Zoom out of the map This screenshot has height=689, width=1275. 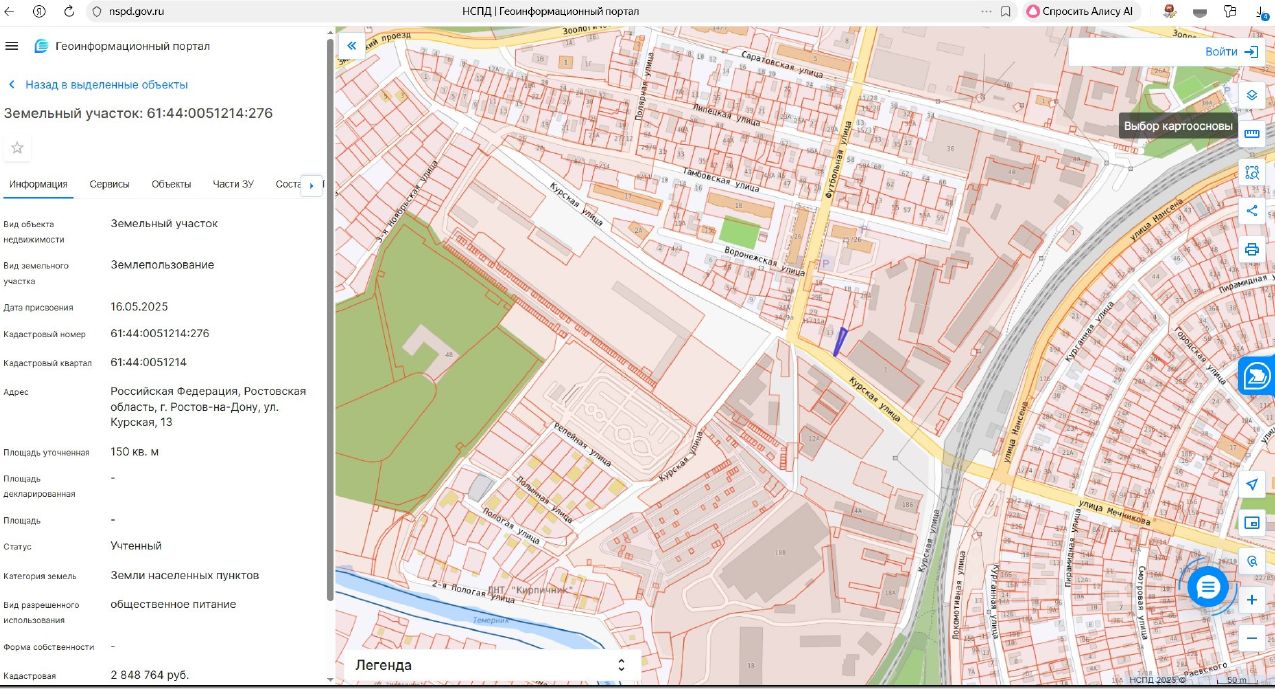pos(1251,638)
